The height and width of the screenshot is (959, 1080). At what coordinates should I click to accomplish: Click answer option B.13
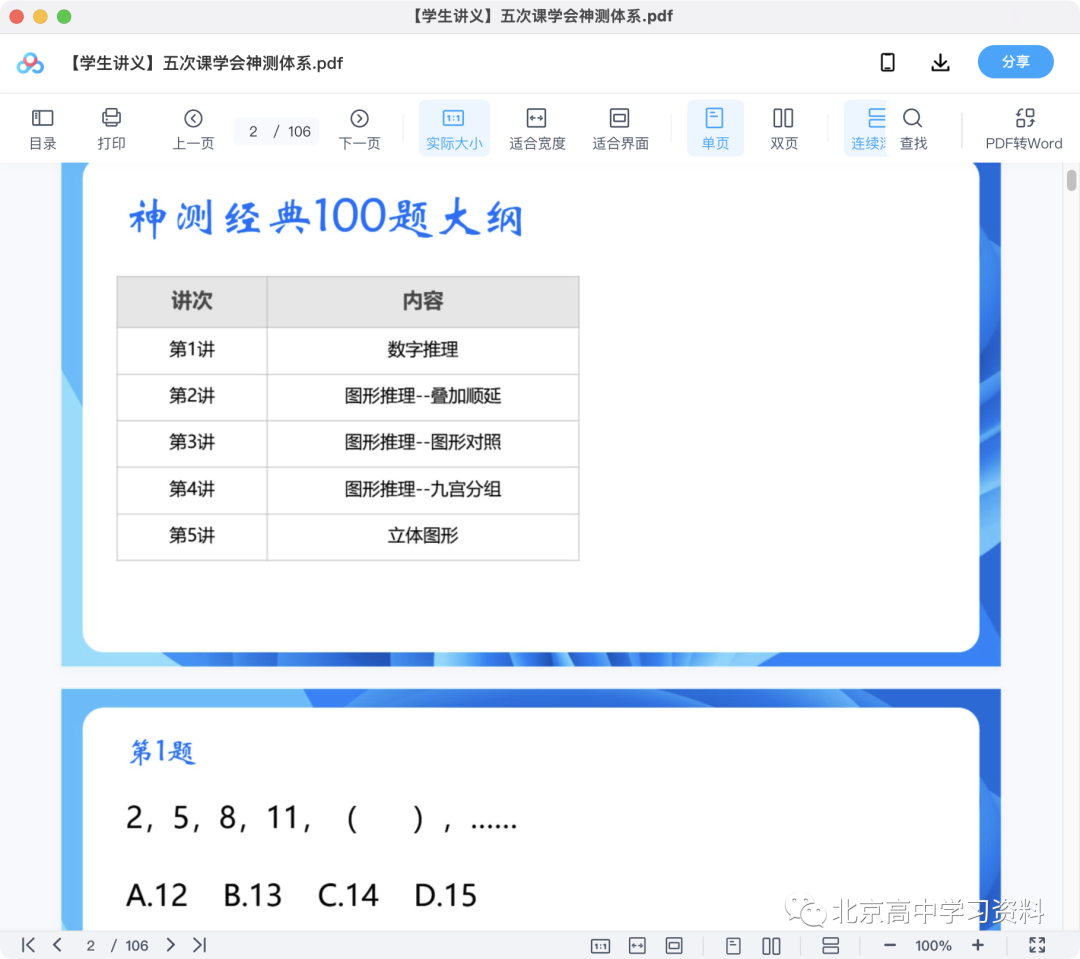coord(253,895)
